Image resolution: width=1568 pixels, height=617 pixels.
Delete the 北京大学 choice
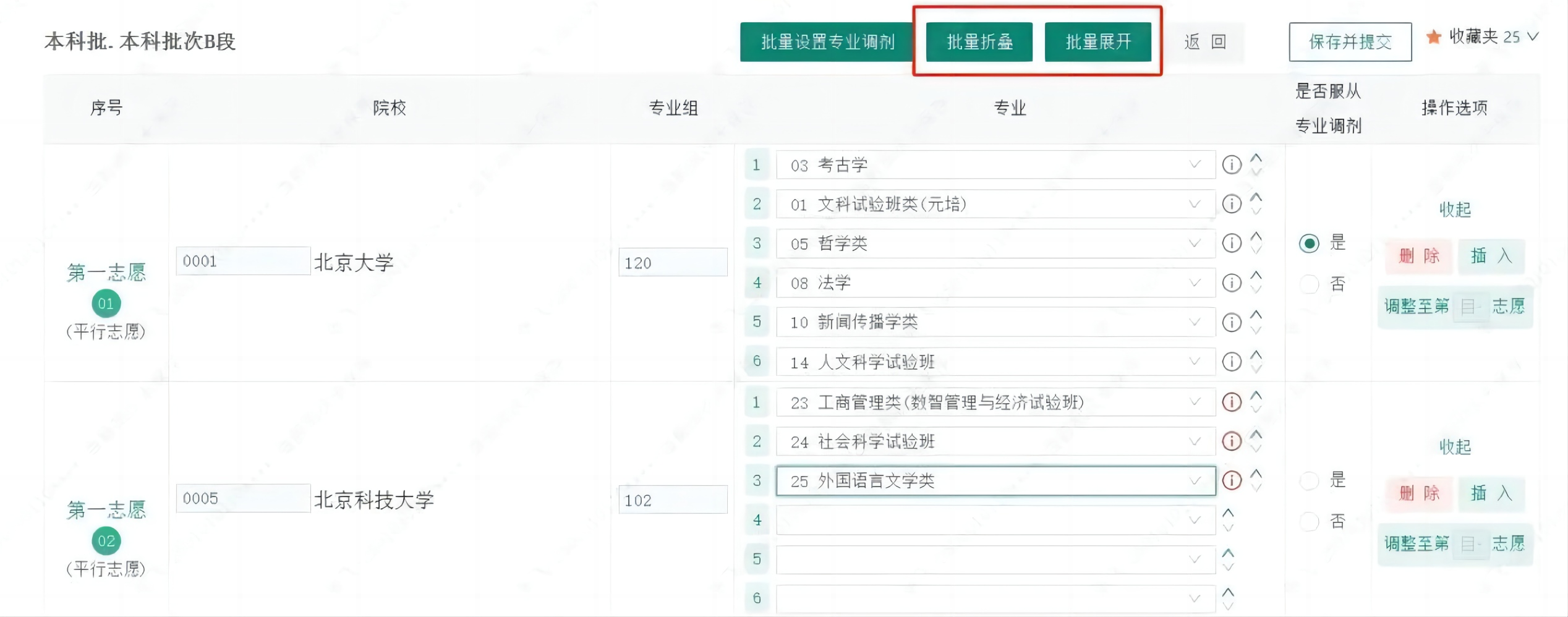(1419, 256)
